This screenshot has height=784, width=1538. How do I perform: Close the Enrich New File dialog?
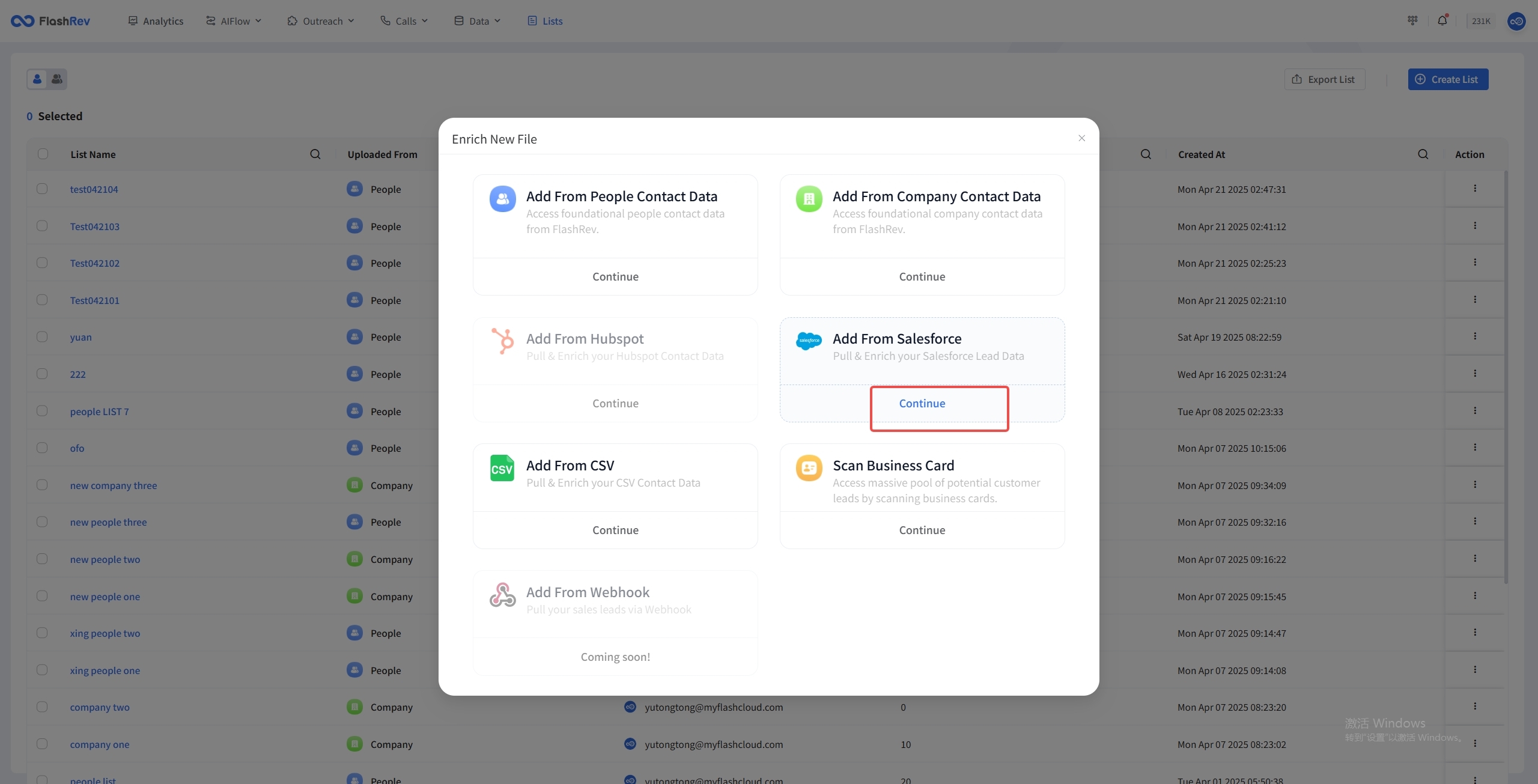pyautogui.click(x=1081, y=138)
